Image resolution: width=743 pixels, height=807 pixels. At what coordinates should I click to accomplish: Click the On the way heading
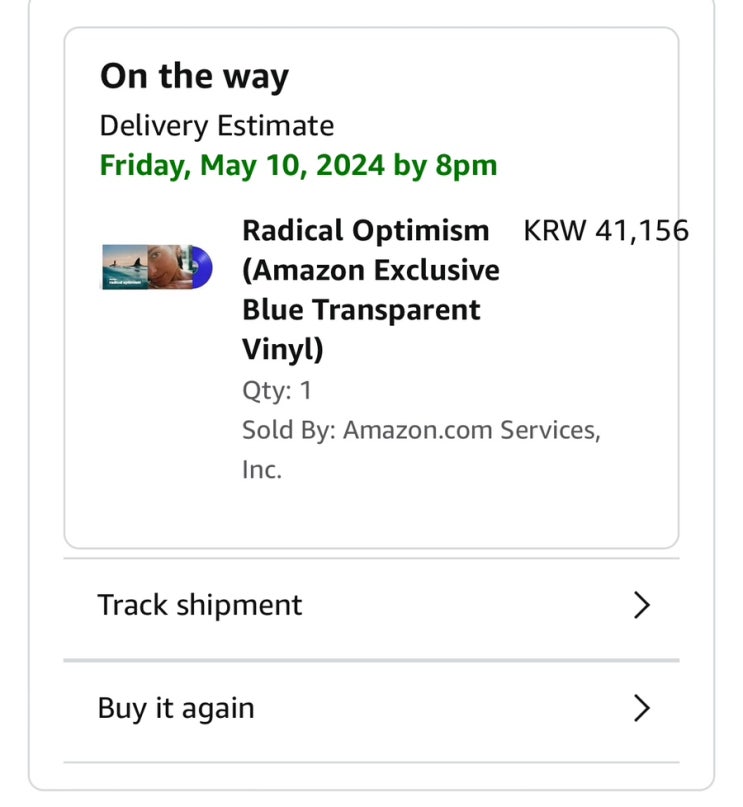pyautogui.click(x=194, y=76)
